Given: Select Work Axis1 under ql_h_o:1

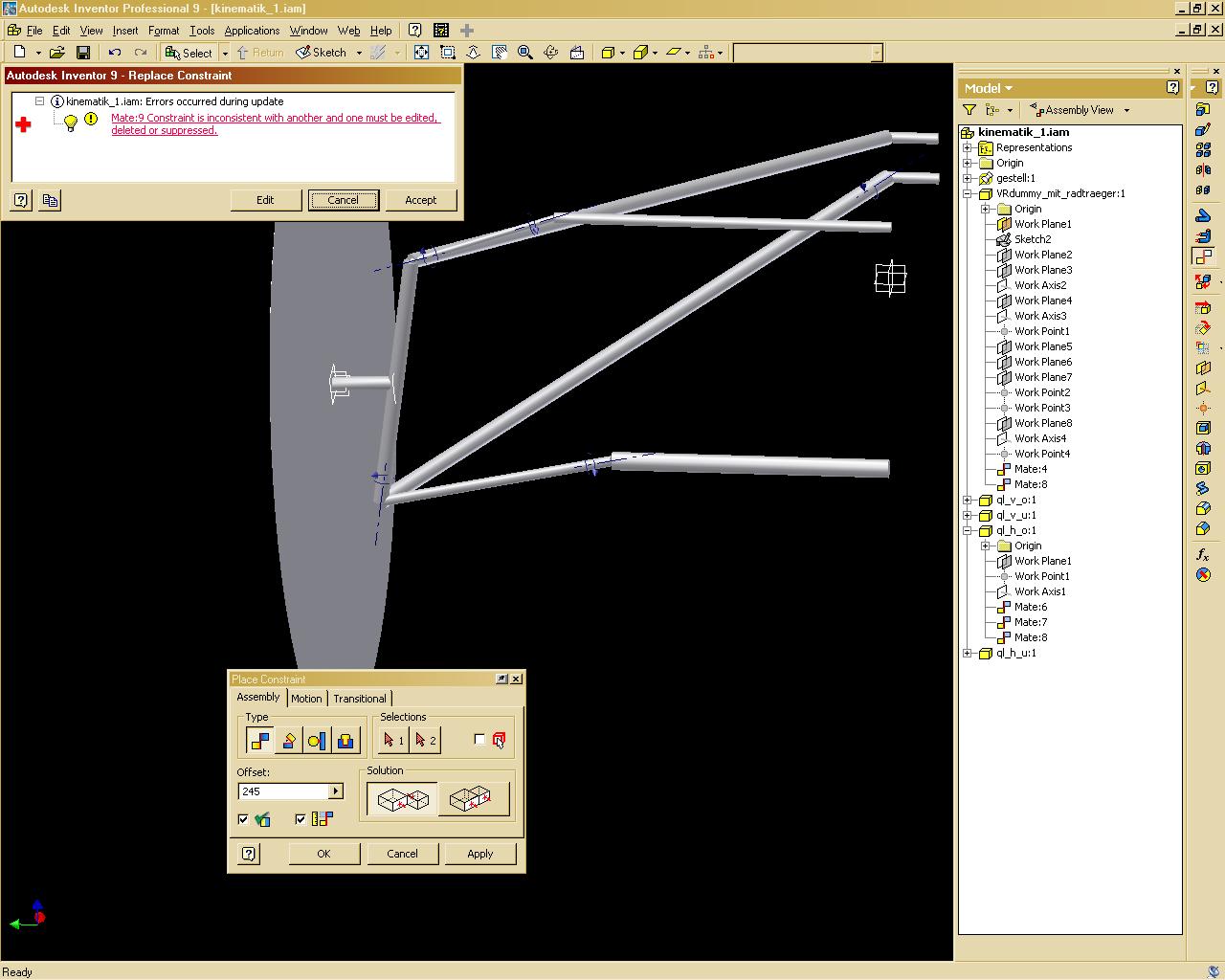Looking at the screenshot, I should click(1040, 591).
